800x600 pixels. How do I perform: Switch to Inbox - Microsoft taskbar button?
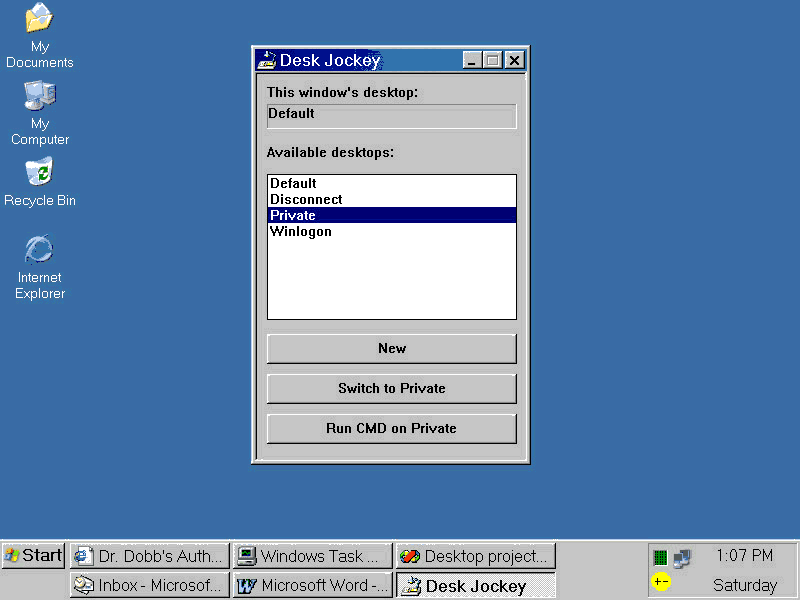pyautogui.click(x=149, y=585)
